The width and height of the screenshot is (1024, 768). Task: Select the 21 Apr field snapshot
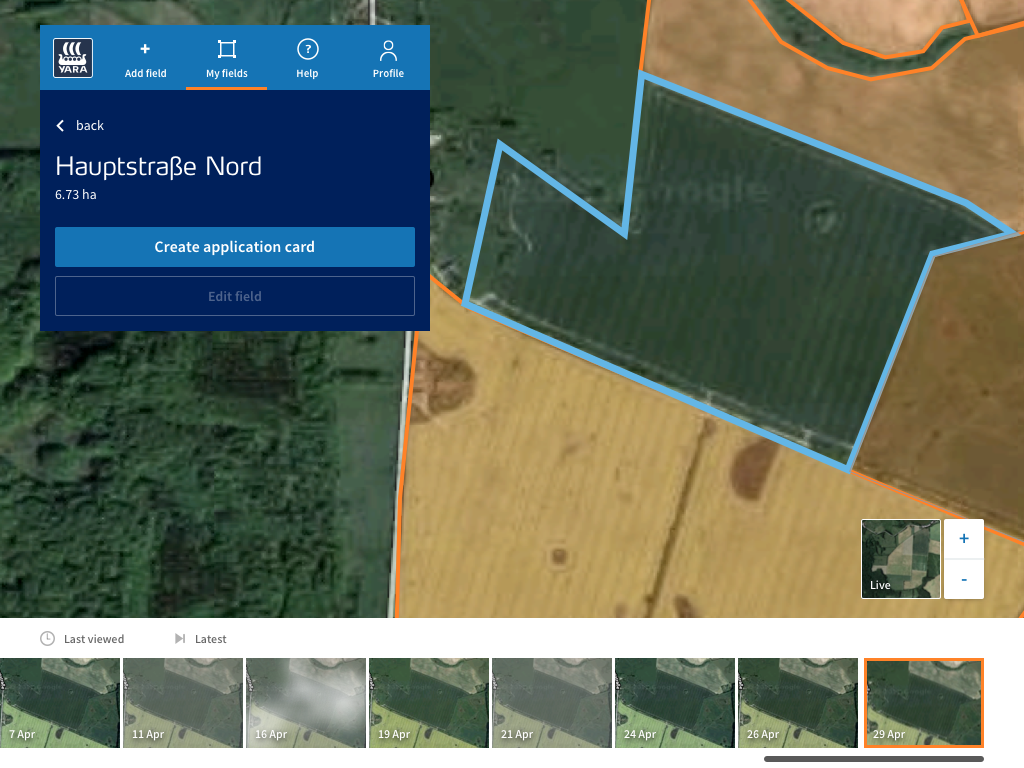pyautogui.click(x=551, y=702)
